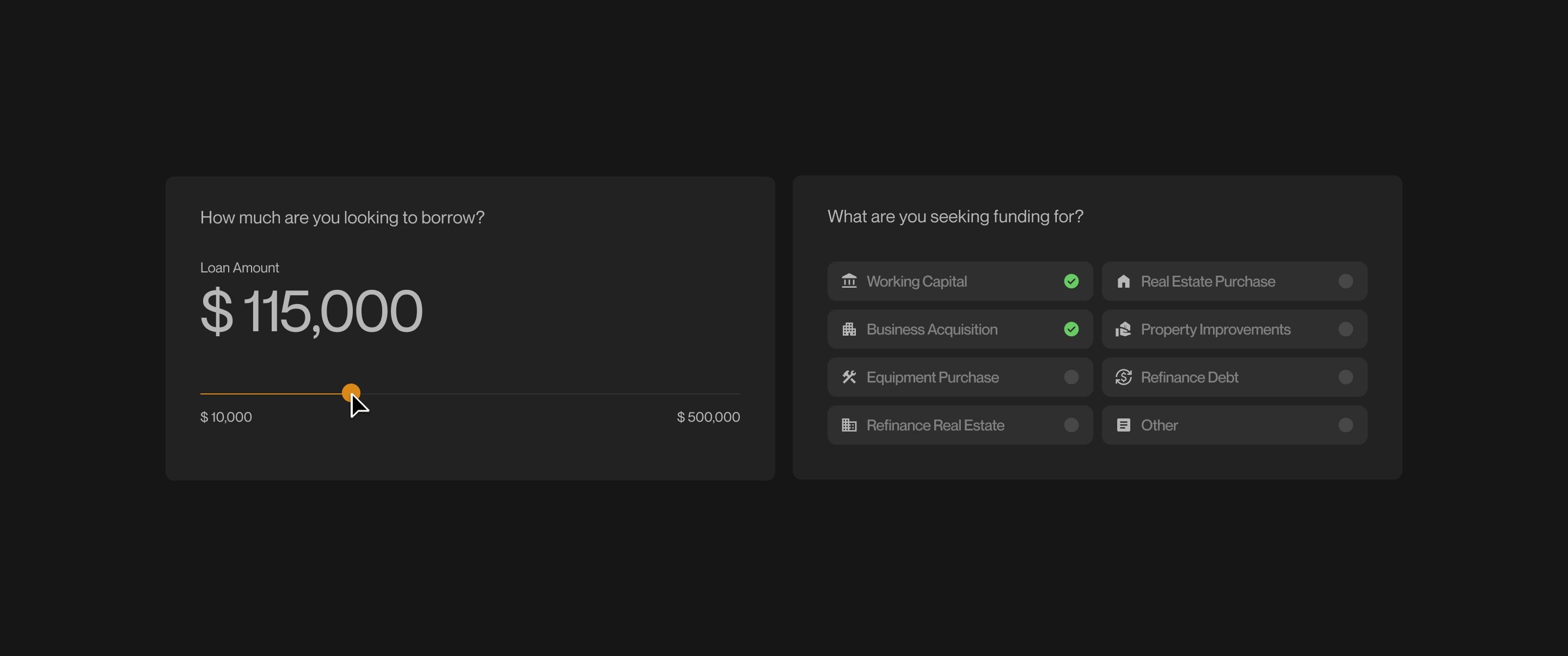Click the office building icon for Refinance Real Estate
The height and width of the screenshot is (656, 1568).
(x=849, y=425)
